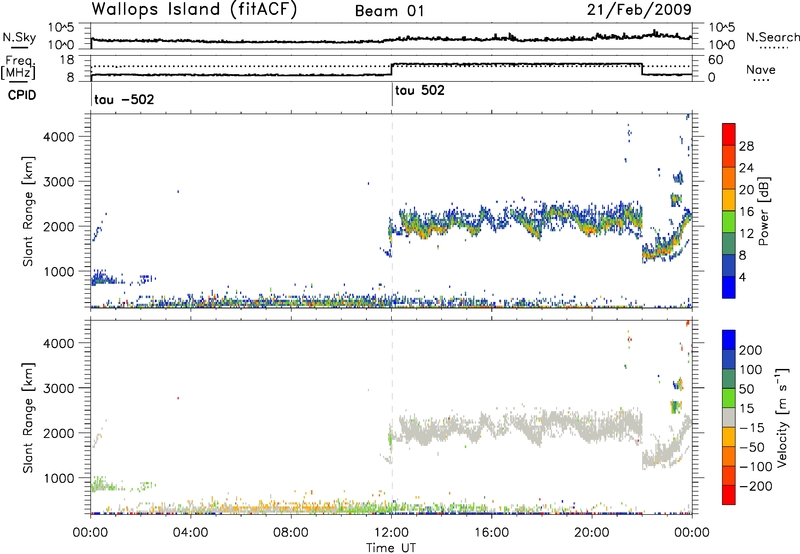Select the 'tau -502' CPID annotation
The width and height of the screenshot is (800, 554).
124,99
